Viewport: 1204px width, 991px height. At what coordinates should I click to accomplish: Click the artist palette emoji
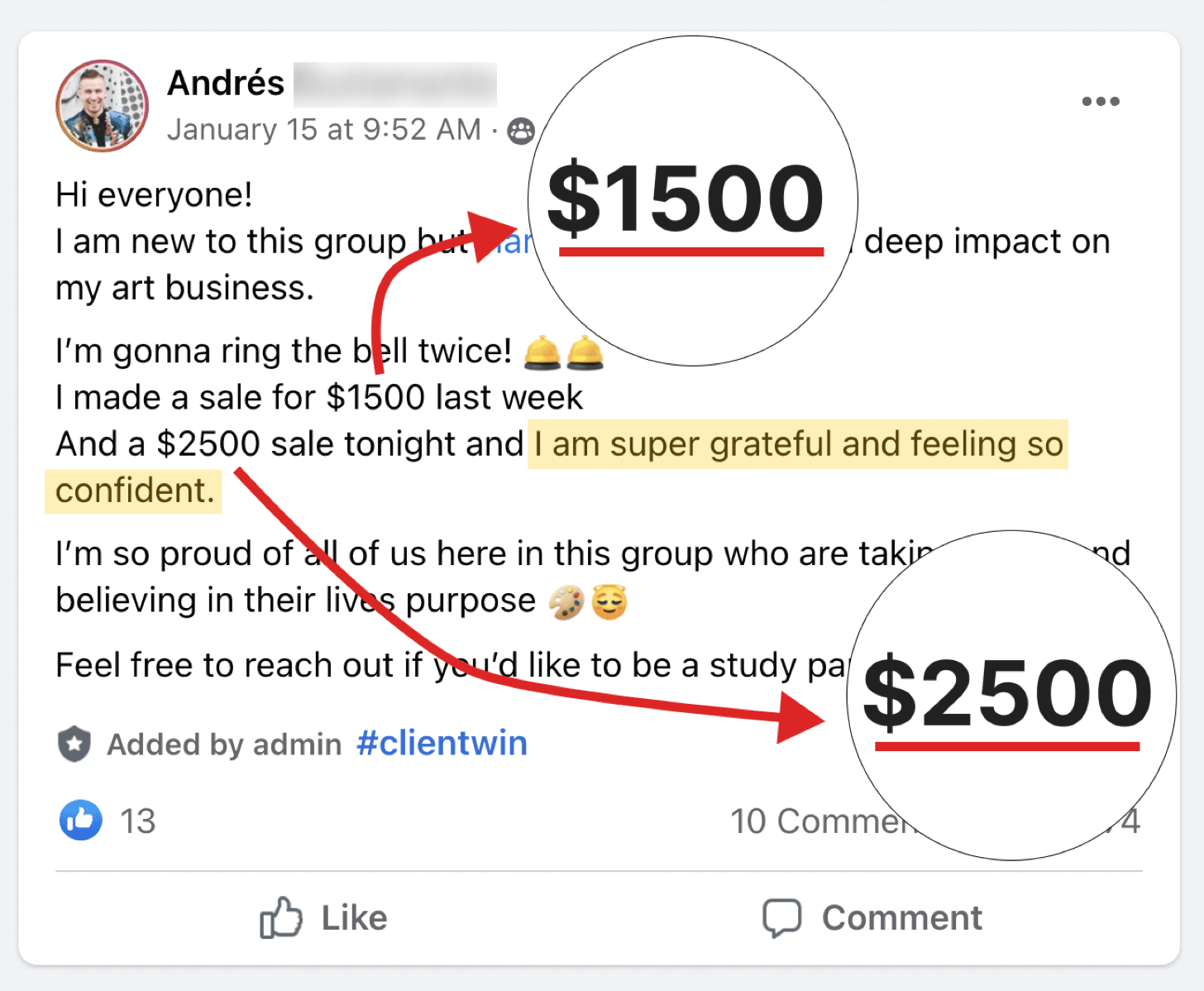(x=566, y=602)
